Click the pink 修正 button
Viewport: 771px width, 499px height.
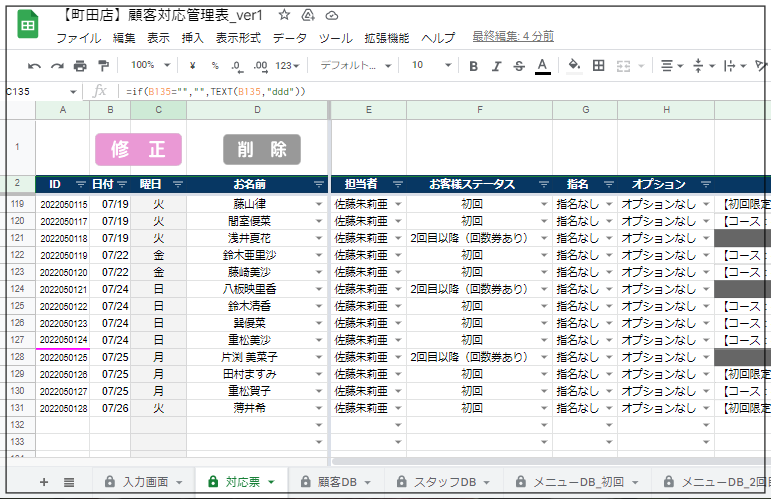(x=138, y=149)
